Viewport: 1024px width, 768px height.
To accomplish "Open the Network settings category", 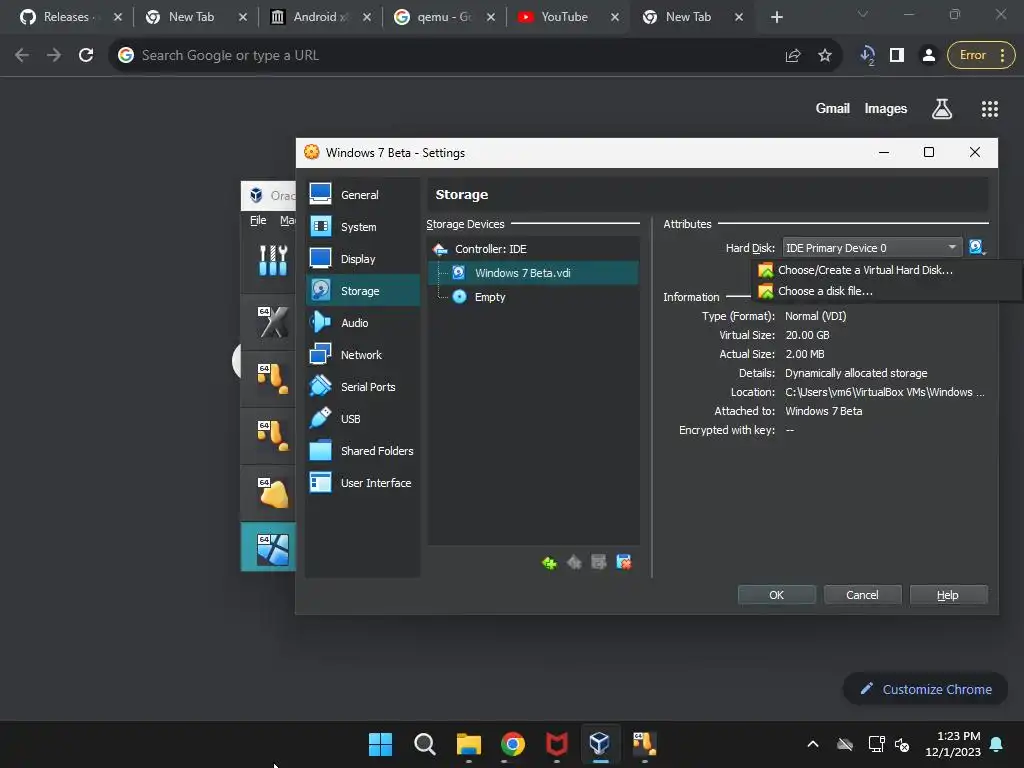I will click(x=362, y=355).
